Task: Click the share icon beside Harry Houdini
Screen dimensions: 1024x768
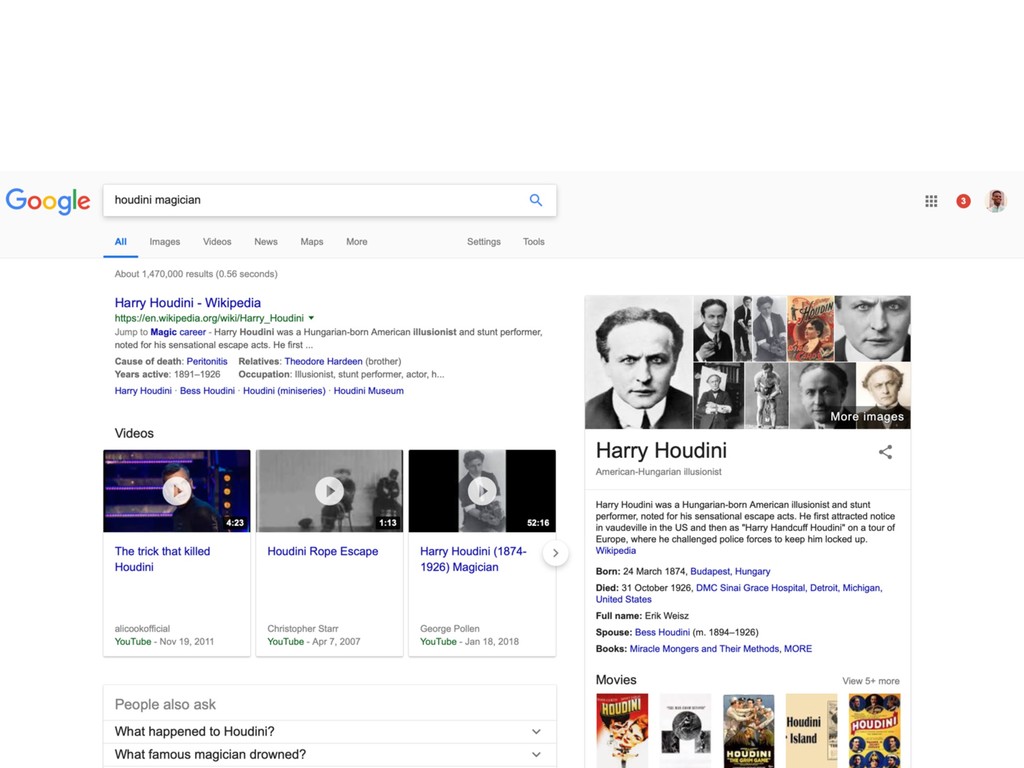Action: point(886,452)
